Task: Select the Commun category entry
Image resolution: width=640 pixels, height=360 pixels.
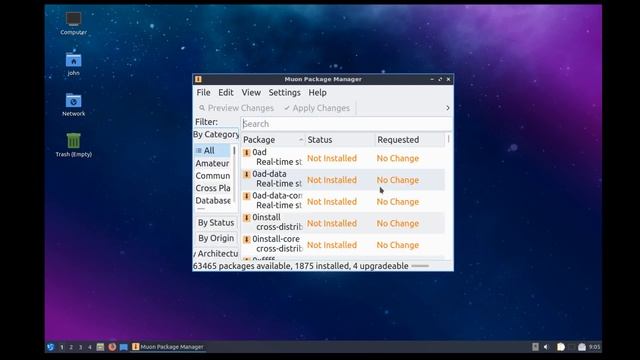Action: pos(213,176)
